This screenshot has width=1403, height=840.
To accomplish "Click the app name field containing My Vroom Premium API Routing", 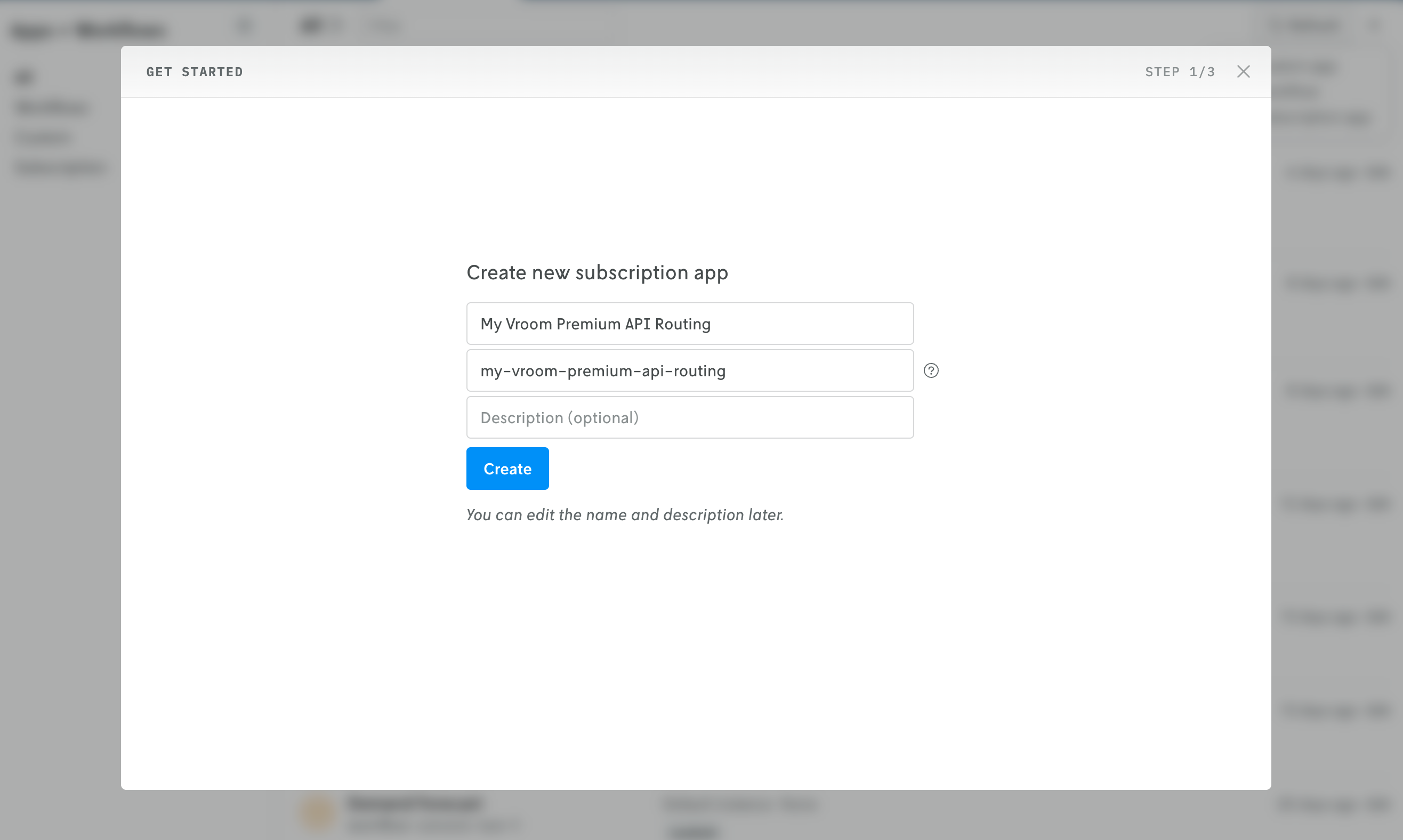I will tap(689, 323).
